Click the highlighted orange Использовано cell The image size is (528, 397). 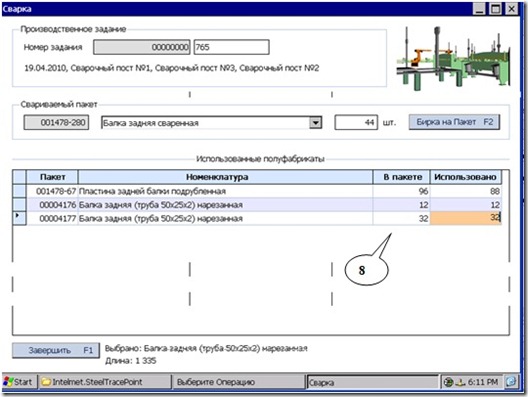[x=466, y=218]
